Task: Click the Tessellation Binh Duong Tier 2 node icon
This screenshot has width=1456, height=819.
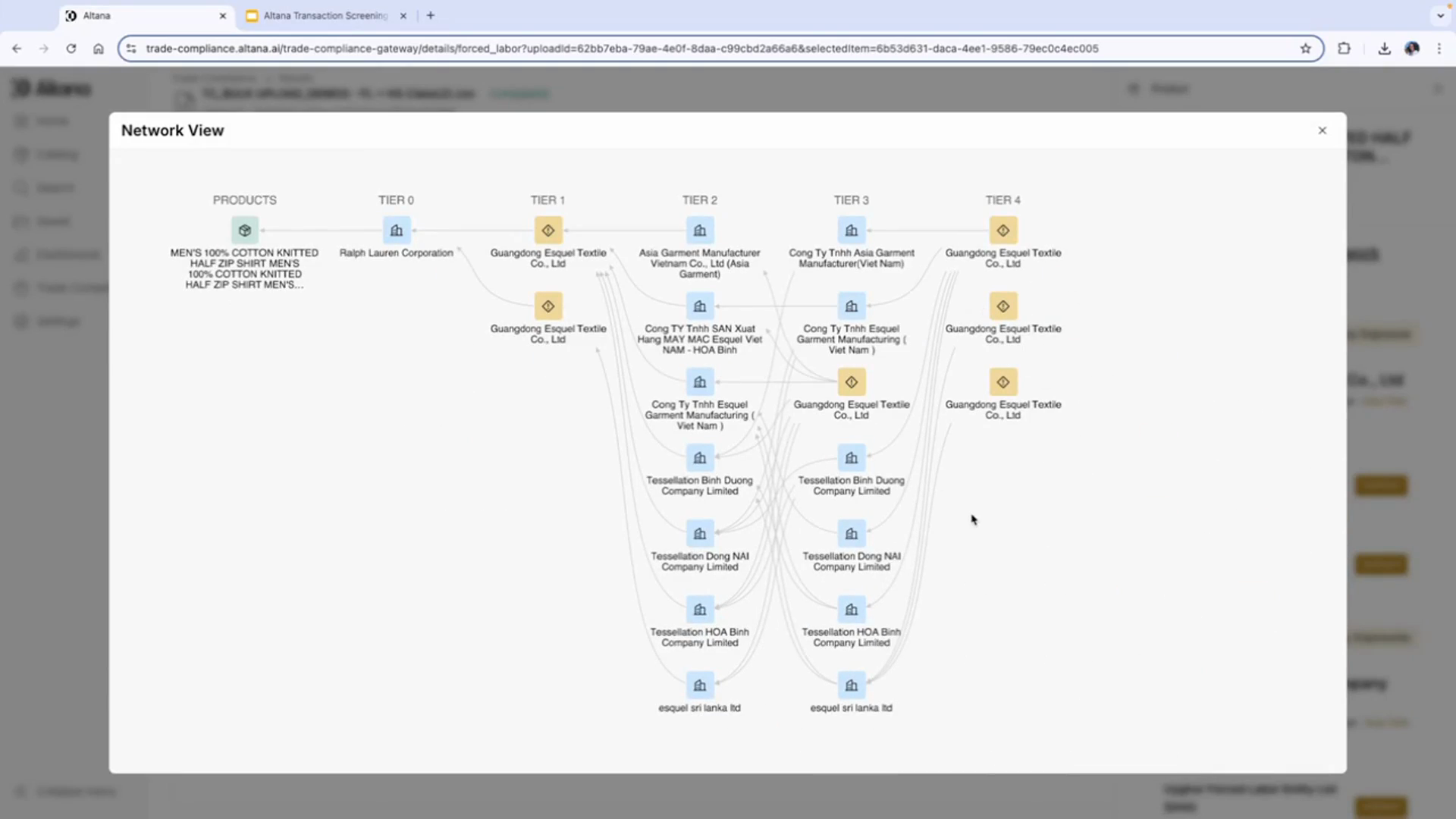Action: (699, 457)
